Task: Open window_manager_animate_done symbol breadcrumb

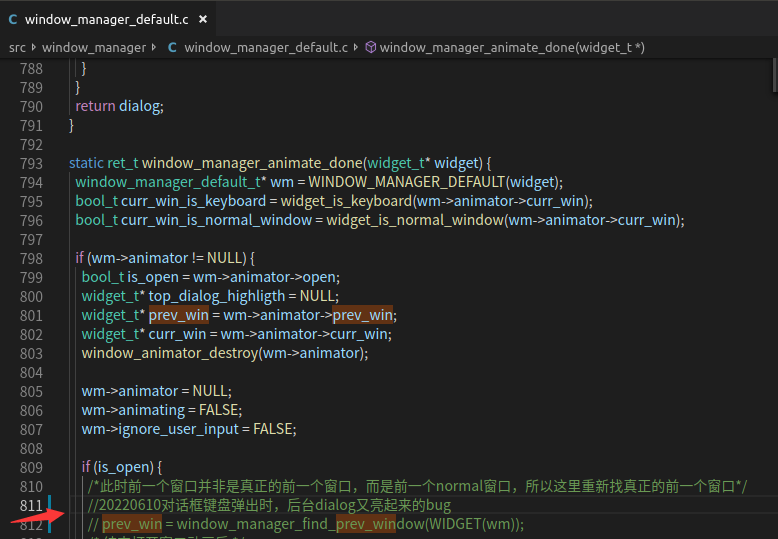Action: (512, 47)
